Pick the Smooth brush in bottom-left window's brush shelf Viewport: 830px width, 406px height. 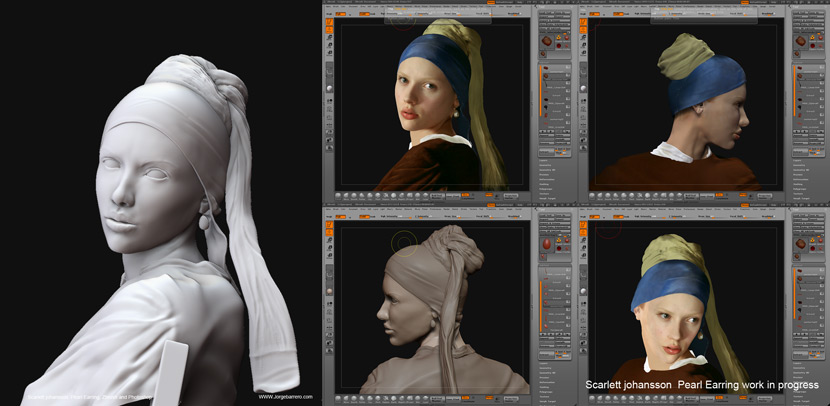[x=354, y=399]
